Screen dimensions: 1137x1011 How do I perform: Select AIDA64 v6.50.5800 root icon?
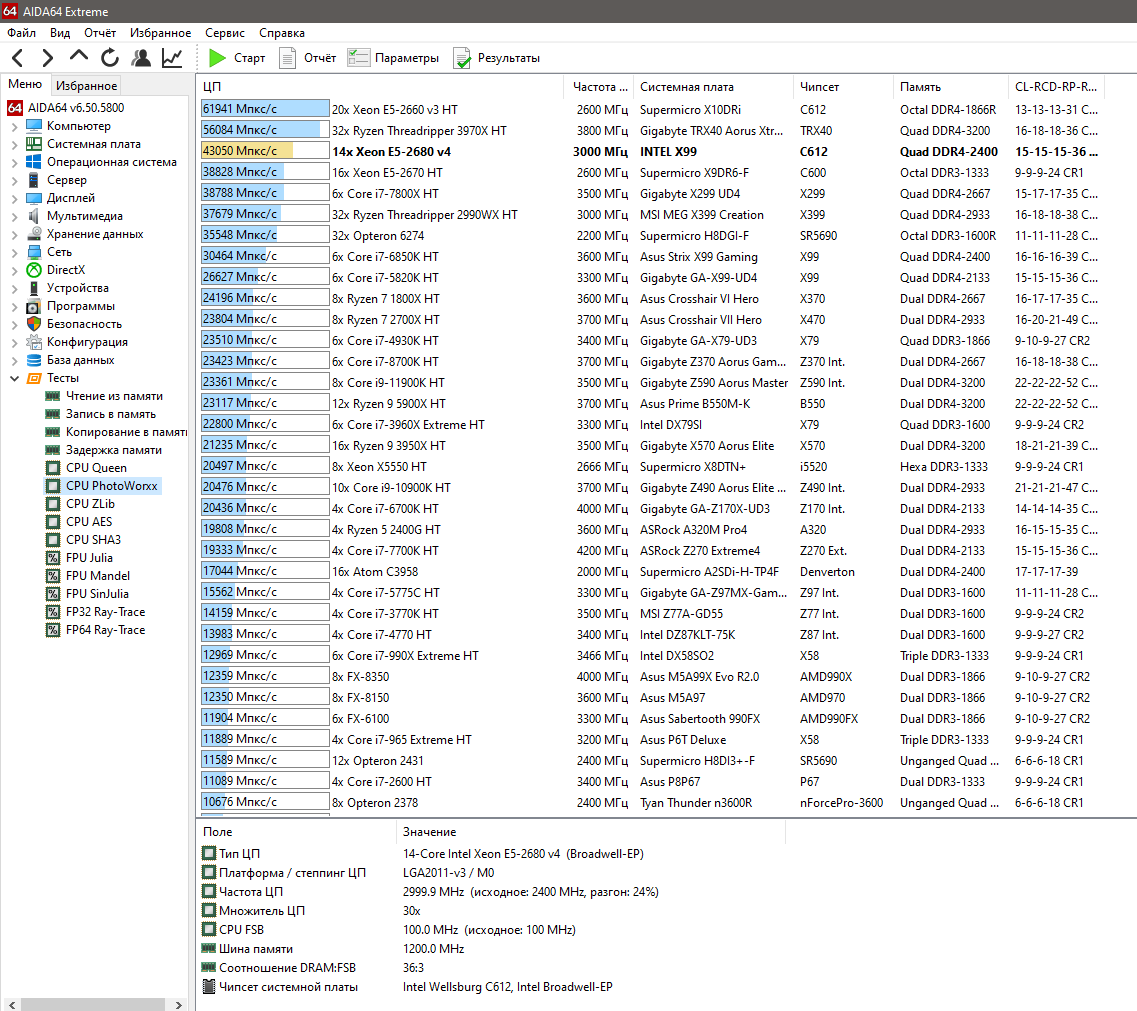click(15, 108)
